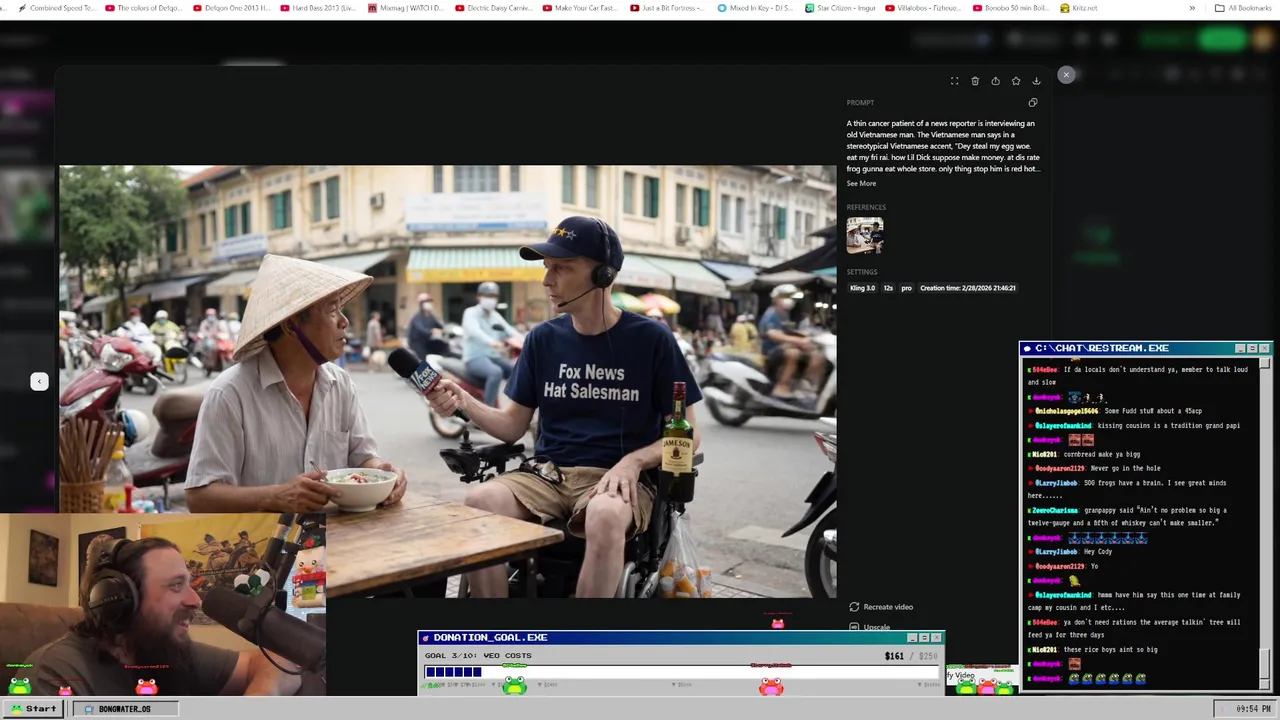Close the RESTREAM.EXE chat window
Viewport: 1280px width, 720px height.
coord(1264,348)
